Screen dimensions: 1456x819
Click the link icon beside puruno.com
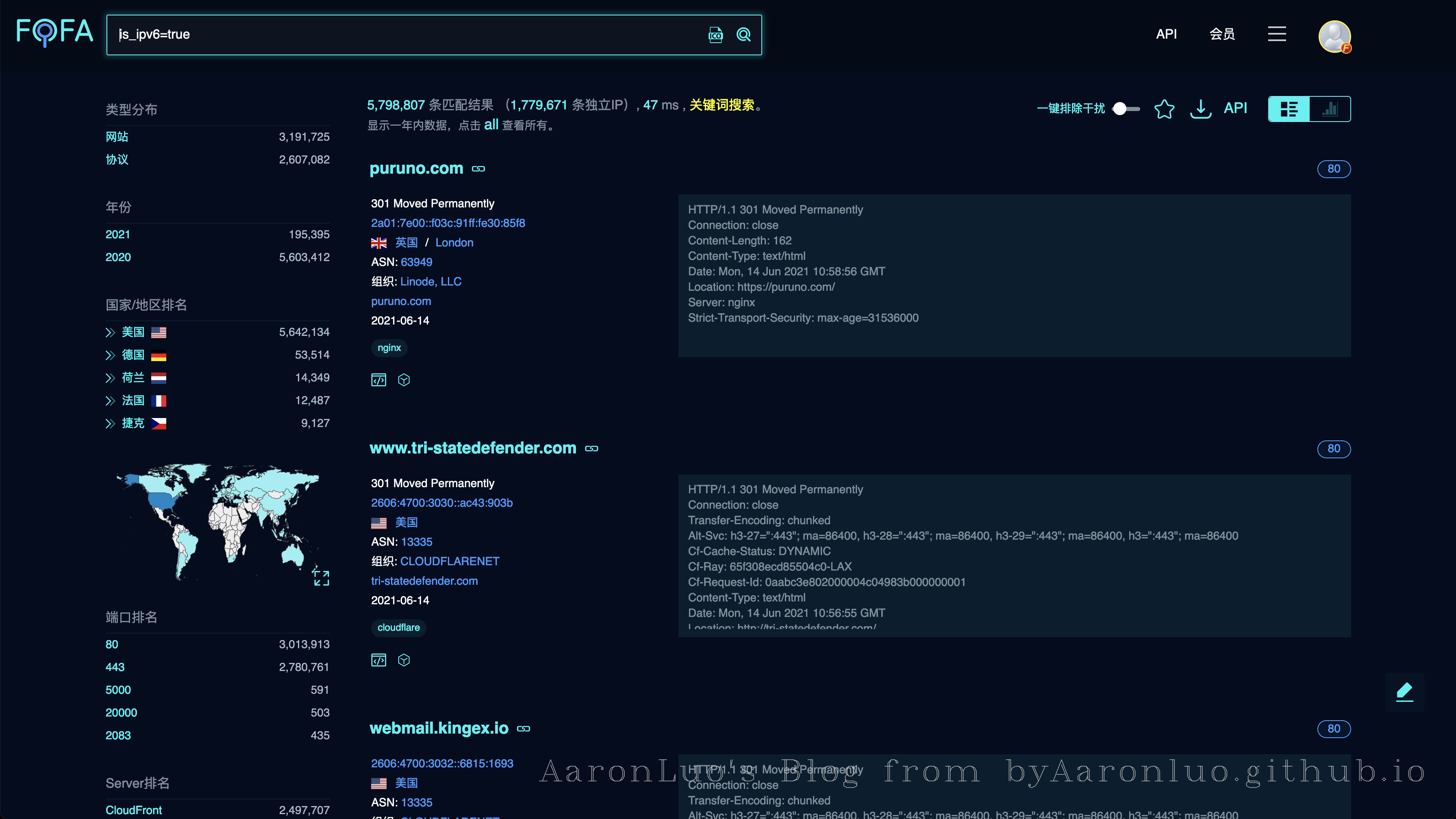(x=478, y=169)
